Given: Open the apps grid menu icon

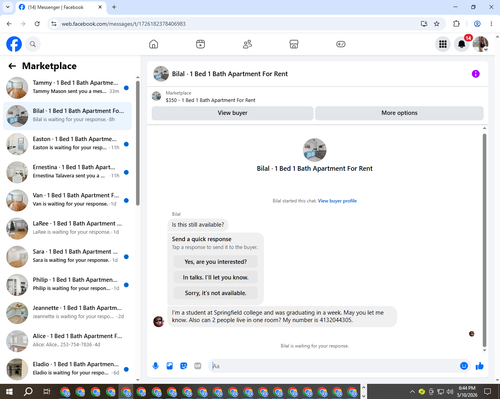Looking at the screenshot, I should coord(443,44).
